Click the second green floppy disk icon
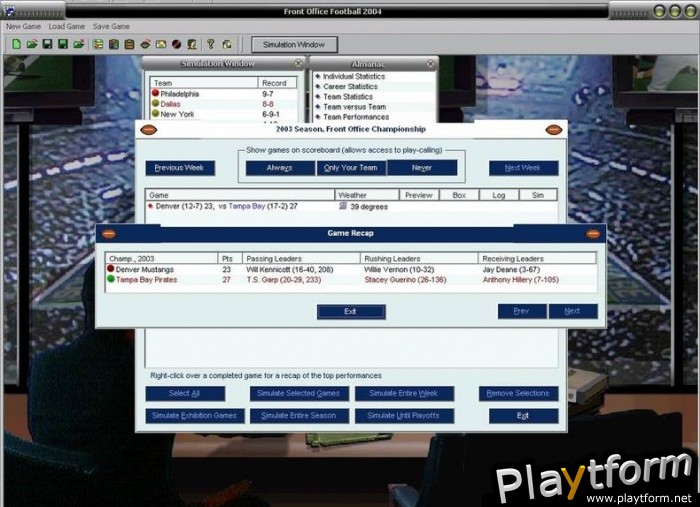Image resolution: width=700 pixels, height=507 pixels. 63,44
